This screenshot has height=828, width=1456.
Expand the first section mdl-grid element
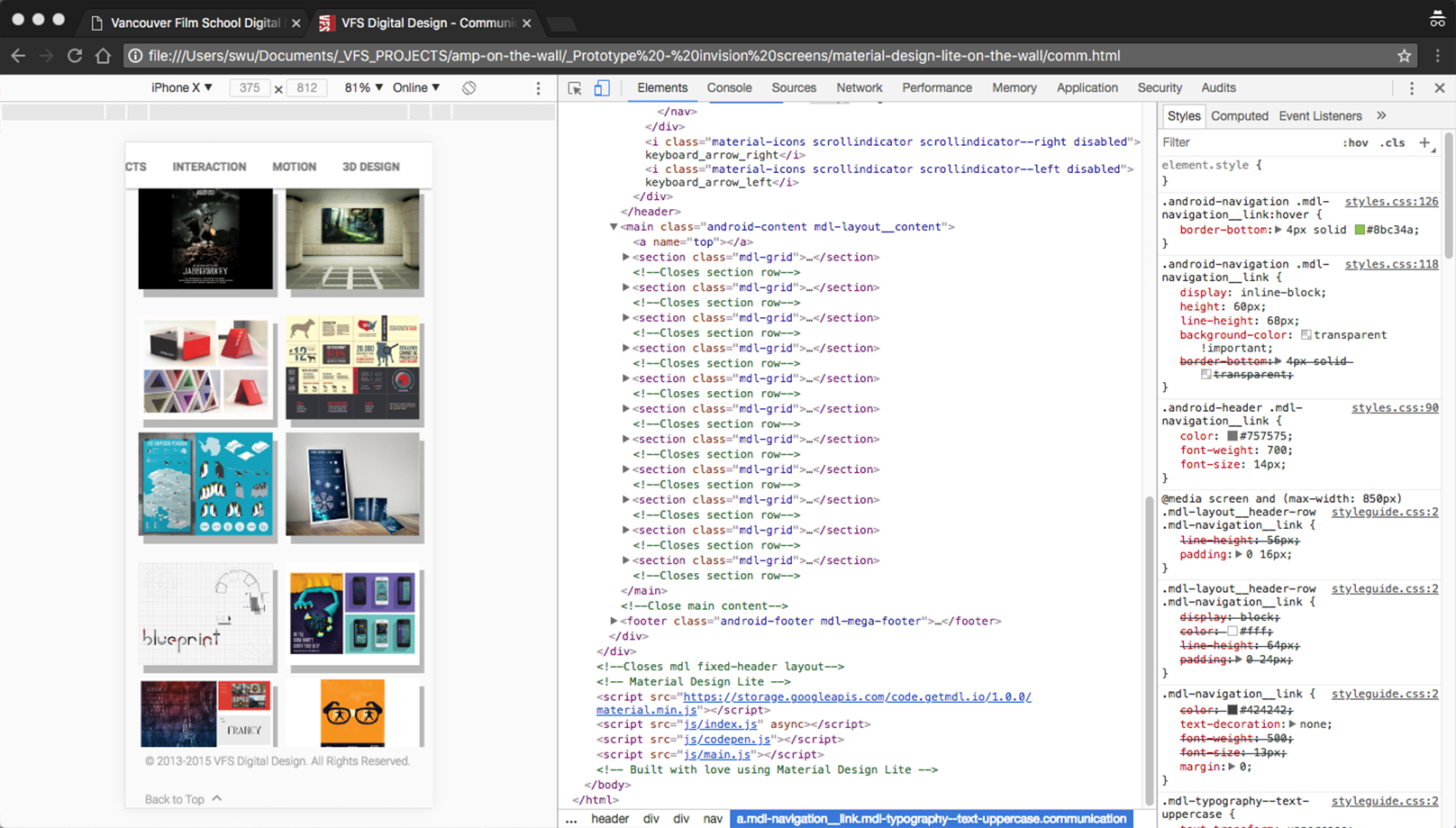click(x=625, y=258)
